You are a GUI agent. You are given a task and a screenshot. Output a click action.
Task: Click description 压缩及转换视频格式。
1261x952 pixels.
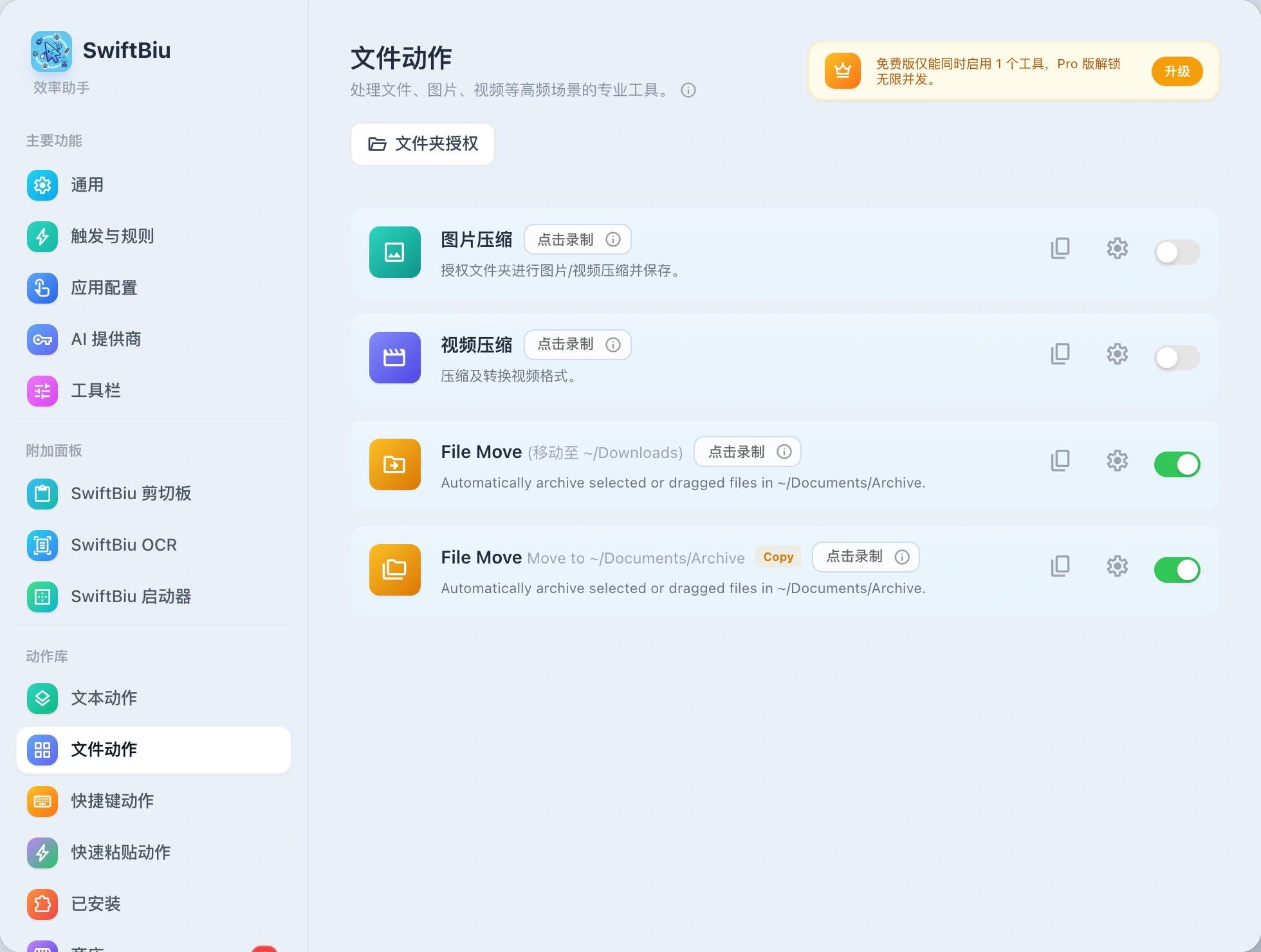point(508,376)
